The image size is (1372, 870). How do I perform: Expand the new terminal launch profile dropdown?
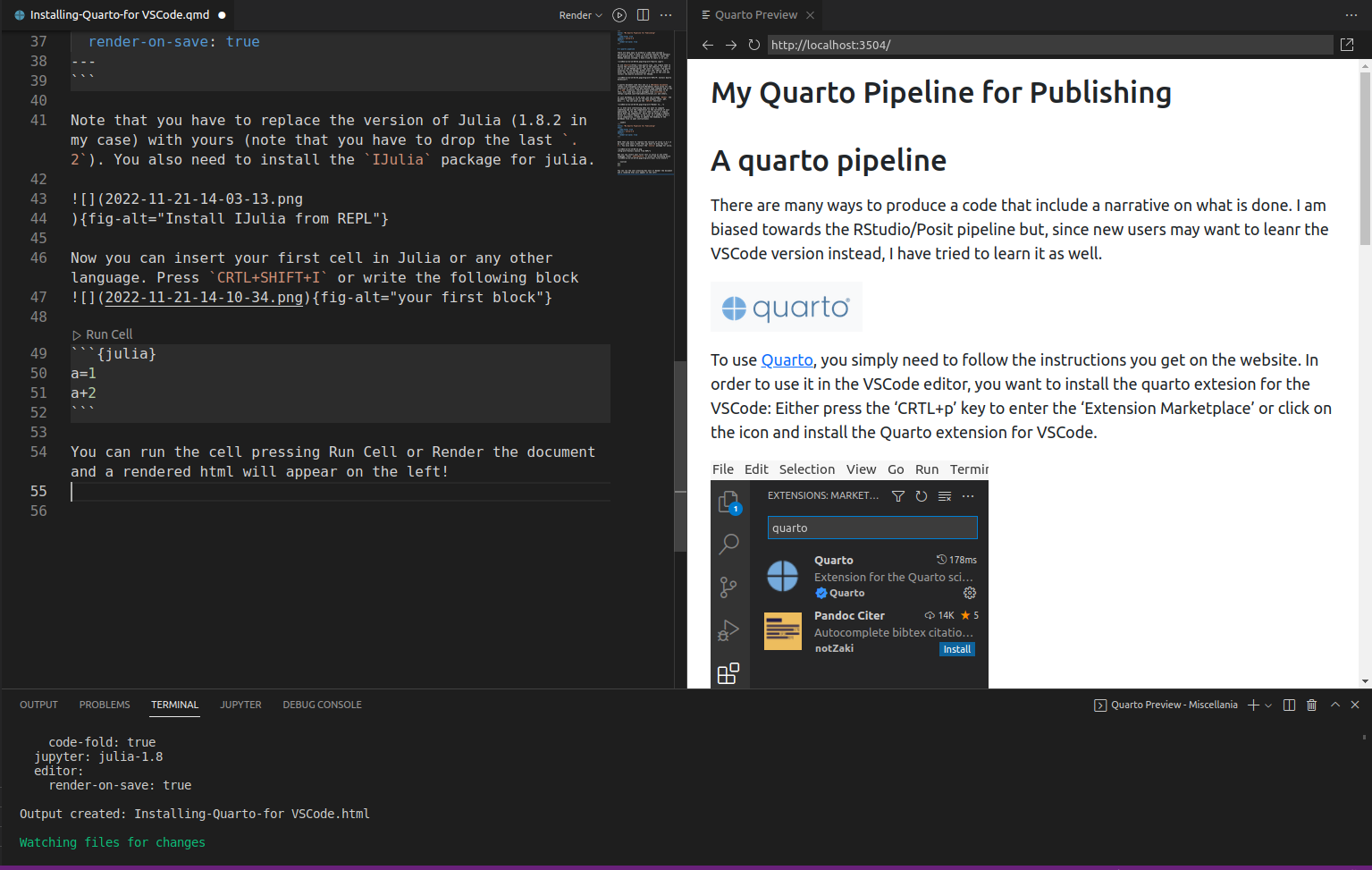(x=1268, y=705)
